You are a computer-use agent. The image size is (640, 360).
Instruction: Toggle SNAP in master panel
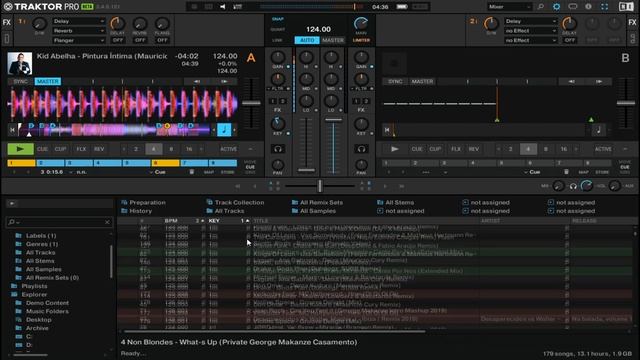click(278, 19)
